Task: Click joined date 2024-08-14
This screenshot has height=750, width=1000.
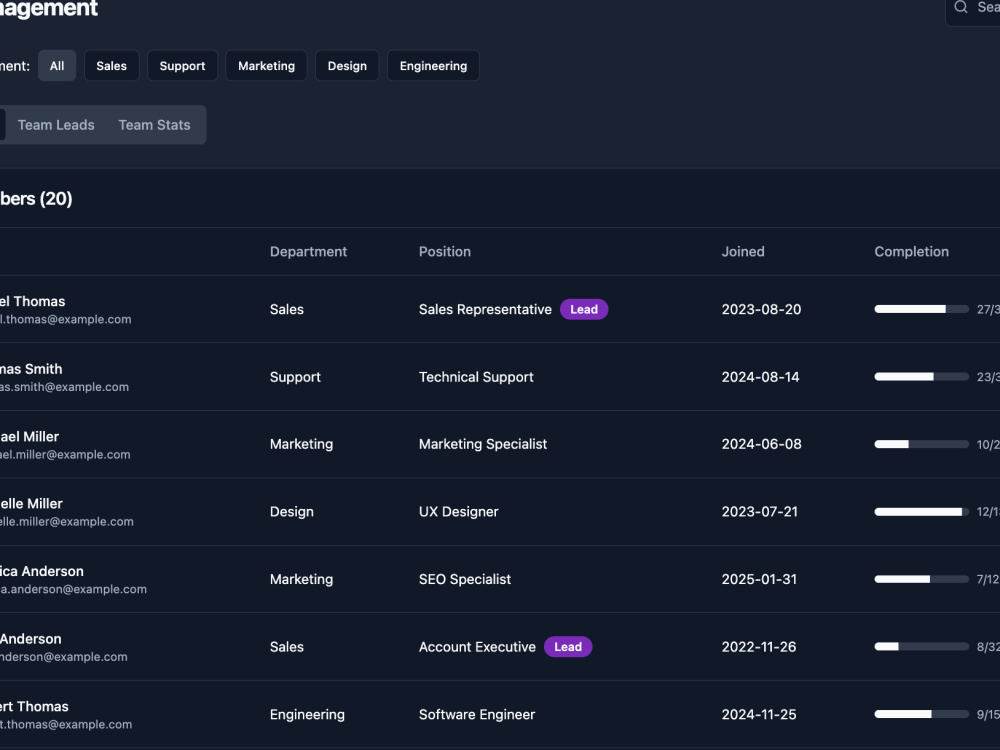Action: click(760, 377)
